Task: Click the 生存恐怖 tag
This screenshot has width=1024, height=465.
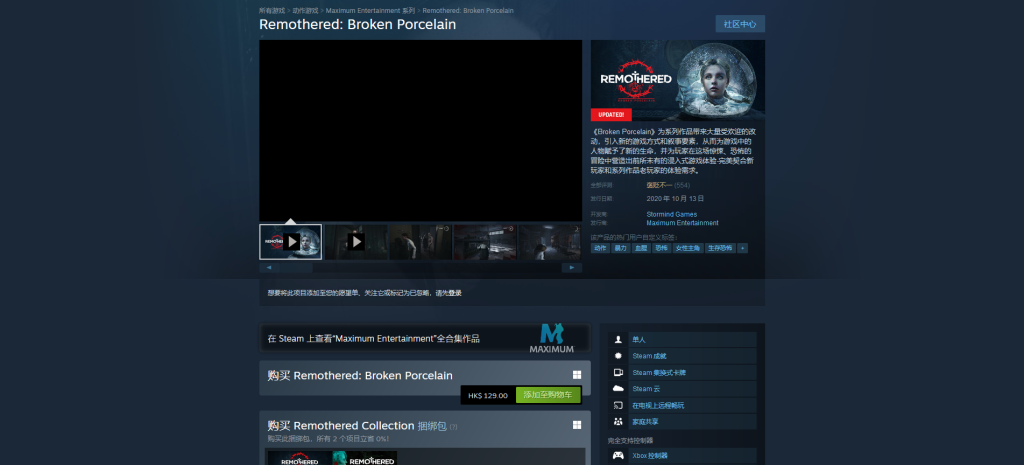Action: pyautogui.click(x=721, y=248)
